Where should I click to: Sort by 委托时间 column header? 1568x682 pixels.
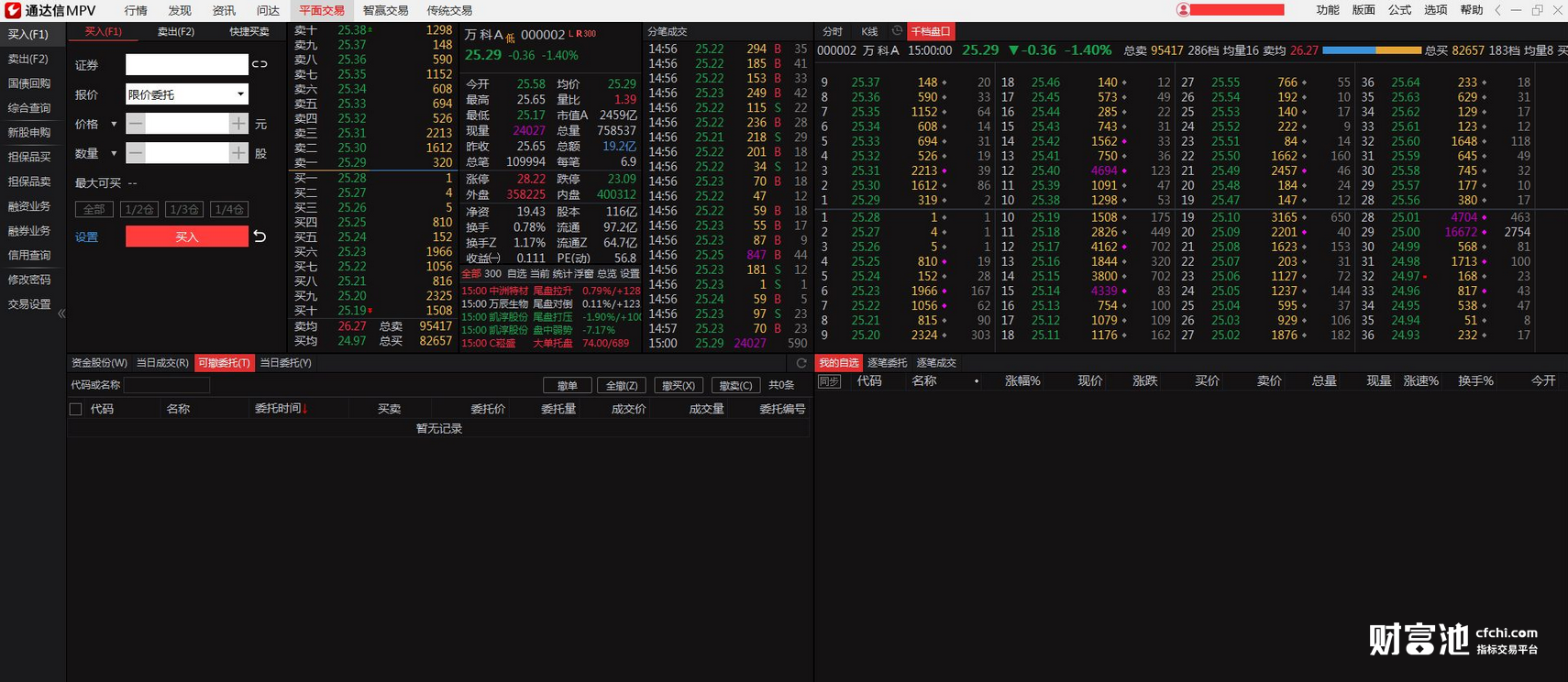pyautogui.click(x=281, y=409)
